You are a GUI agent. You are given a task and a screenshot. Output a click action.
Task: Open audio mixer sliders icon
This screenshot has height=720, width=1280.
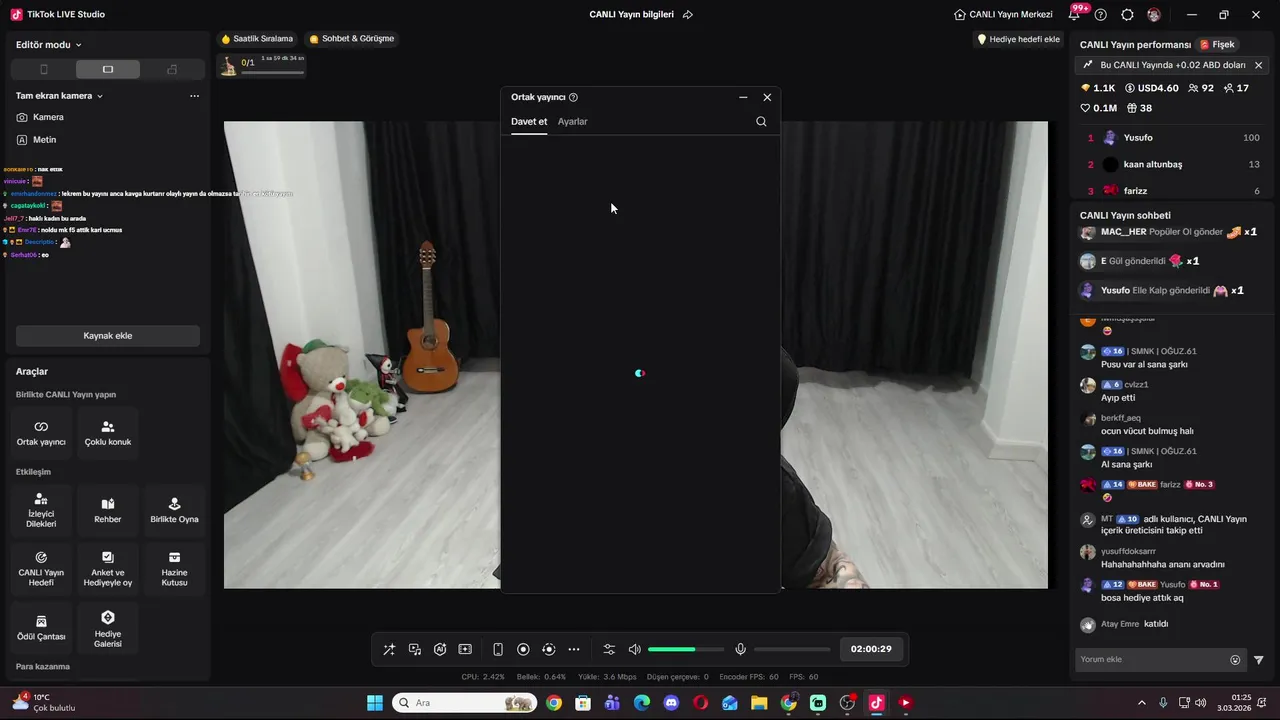coord(609,649)
